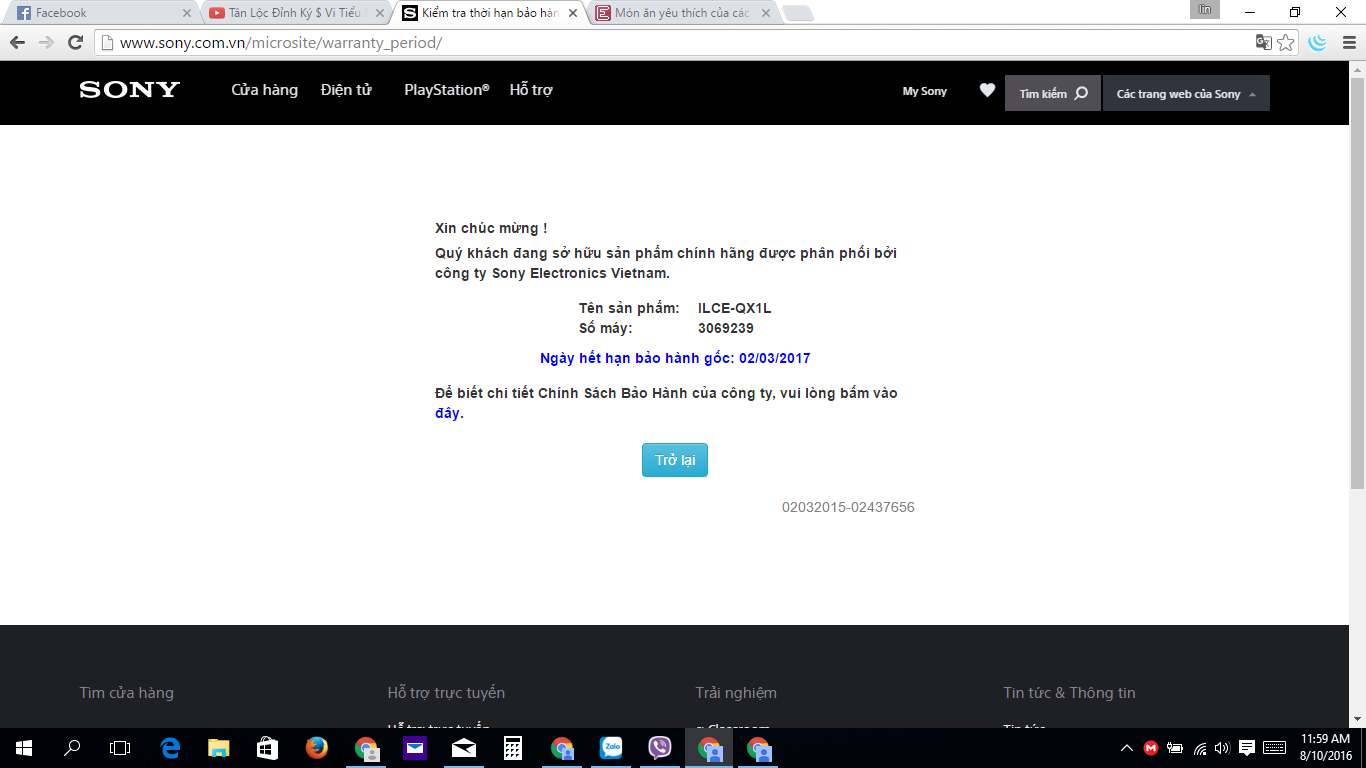Open the favorites heart icon
The height and width of the screenshot is (768, 1366).
[987, 91]
